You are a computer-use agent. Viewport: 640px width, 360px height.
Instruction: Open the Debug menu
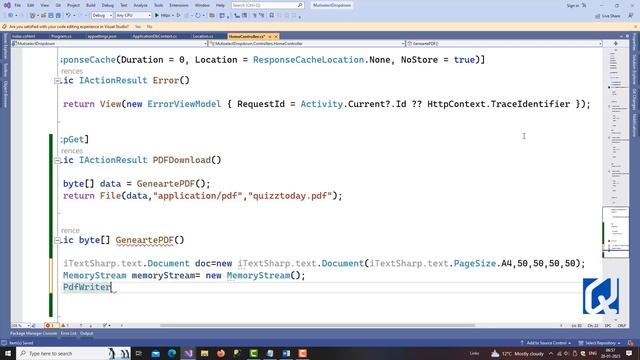108,5
